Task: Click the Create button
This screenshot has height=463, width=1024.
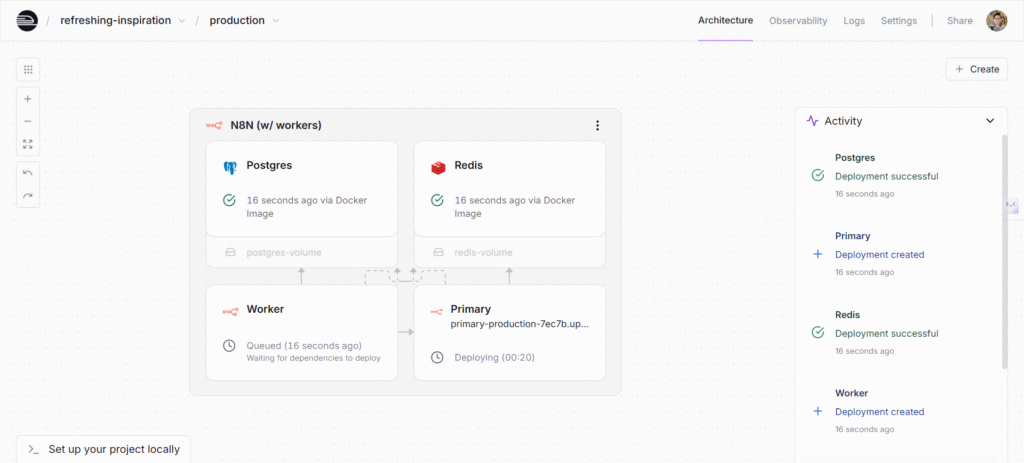Action: 976,69
